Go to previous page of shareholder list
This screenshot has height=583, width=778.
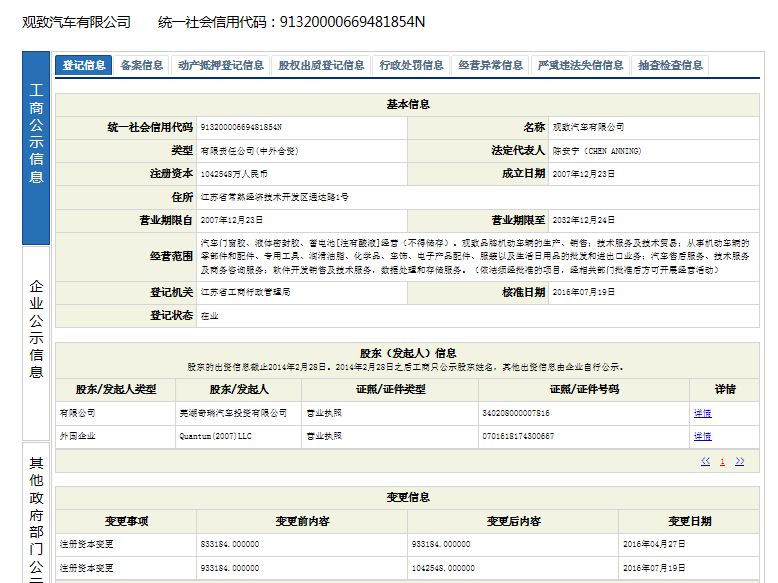tap(705, 461)
